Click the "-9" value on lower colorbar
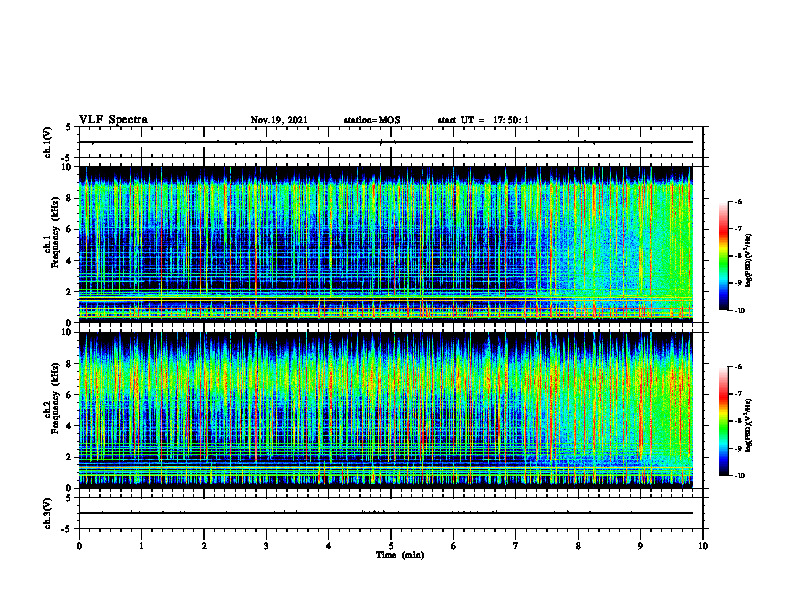This screenshot has height=612, width=792. coord(738,448)
